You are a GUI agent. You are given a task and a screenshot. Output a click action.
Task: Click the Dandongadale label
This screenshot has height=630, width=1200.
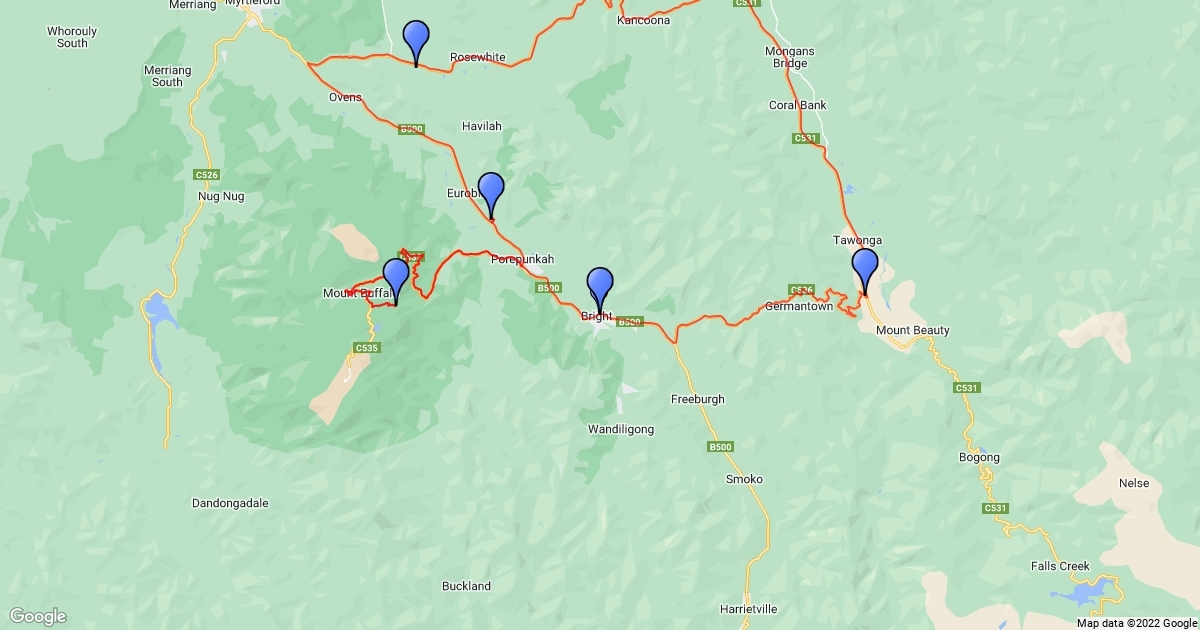pyautogui.click(x=231, y=503)
